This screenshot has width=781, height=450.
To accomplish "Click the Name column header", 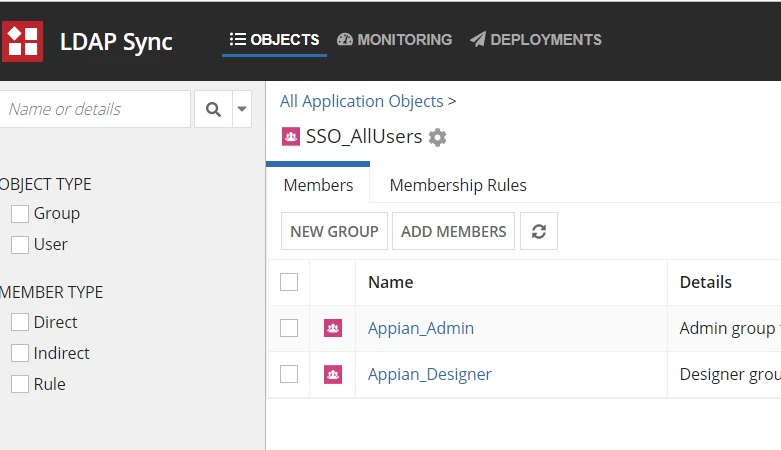I will (390, 282).
